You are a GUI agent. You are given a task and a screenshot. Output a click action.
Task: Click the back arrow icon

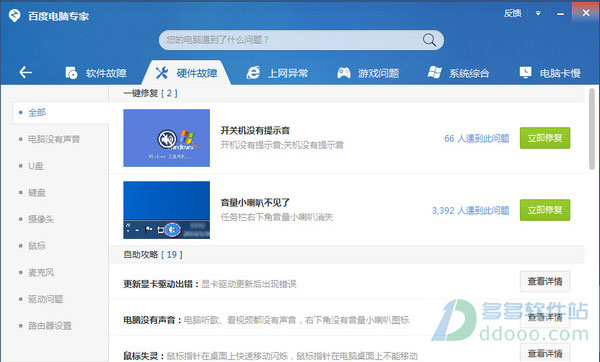25,72
